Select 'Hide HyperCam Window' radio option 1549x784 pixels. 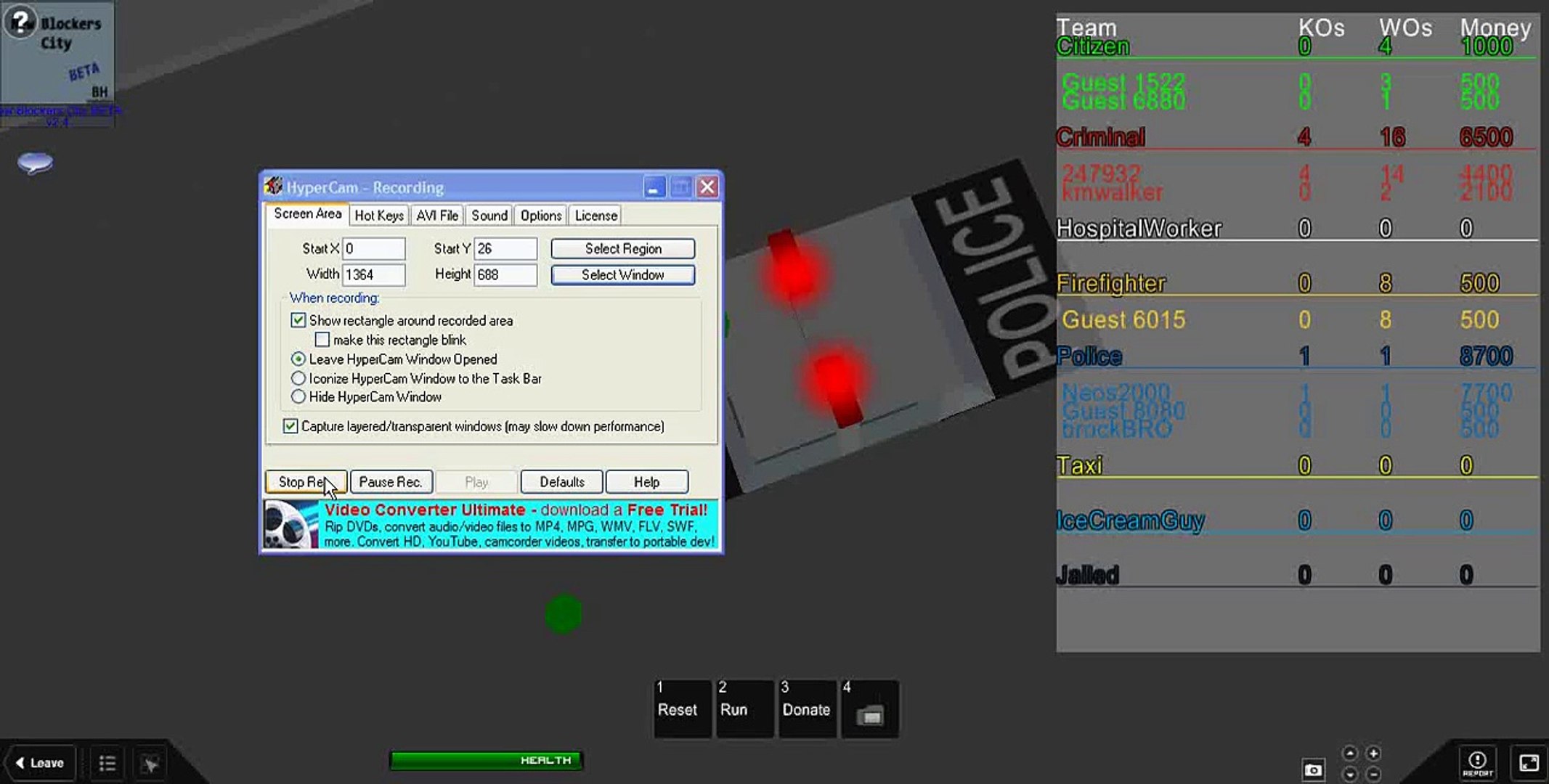[x=298, y=397]
